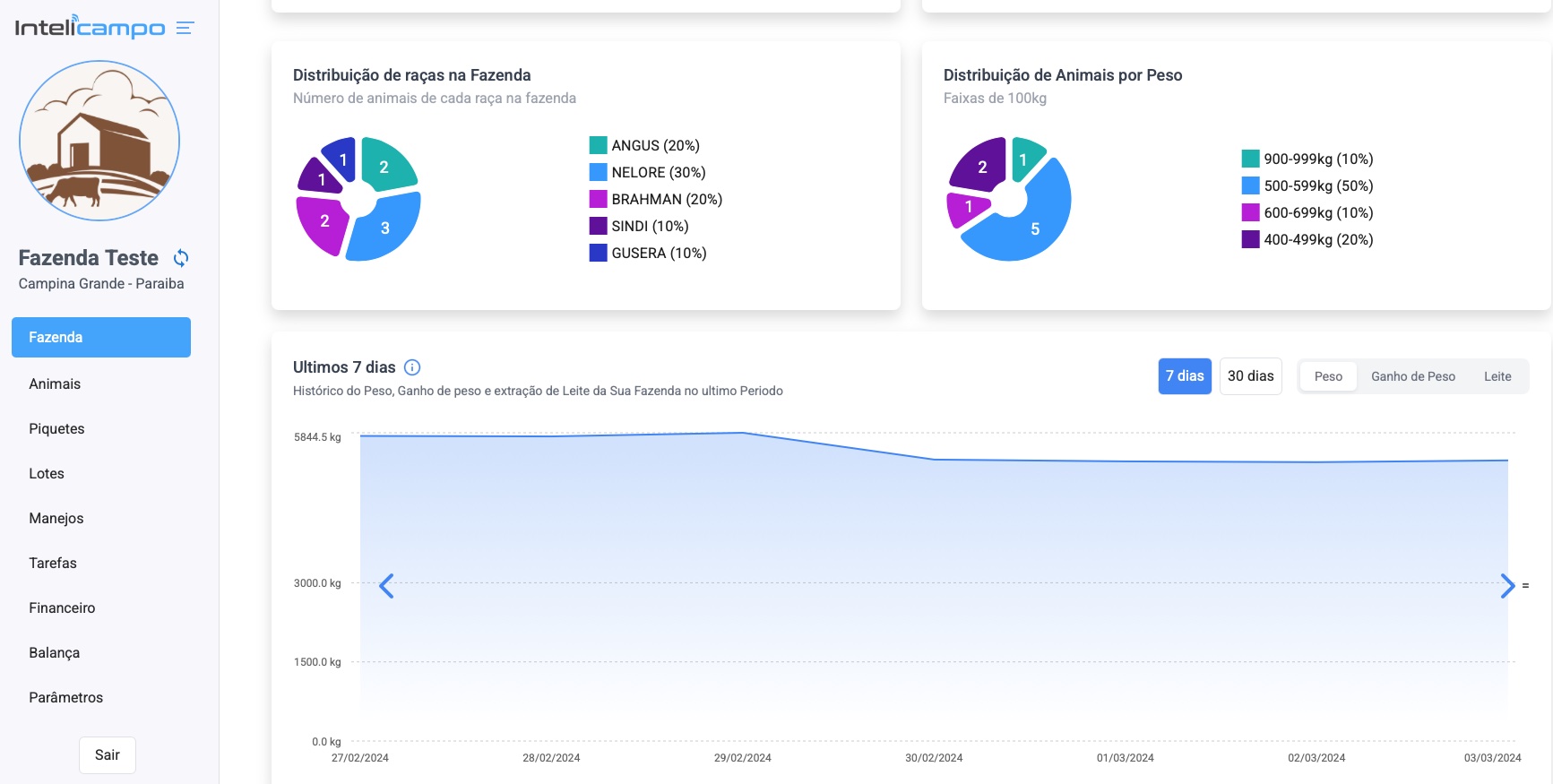Image resolution: width=1553 pixels, height=784 pixels.
Task: Go to previous period with left chevron
Action: [386, 586]
